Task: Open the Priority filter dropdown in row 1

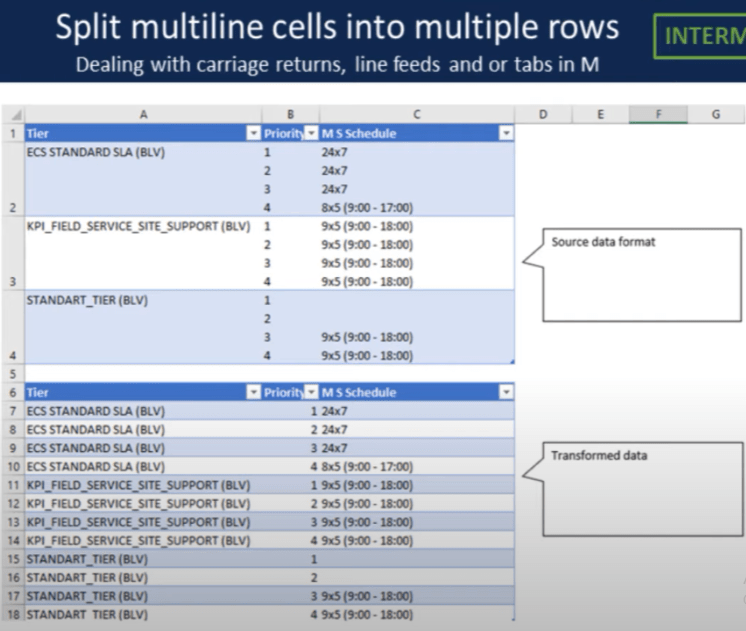Action: coord(311,134)
